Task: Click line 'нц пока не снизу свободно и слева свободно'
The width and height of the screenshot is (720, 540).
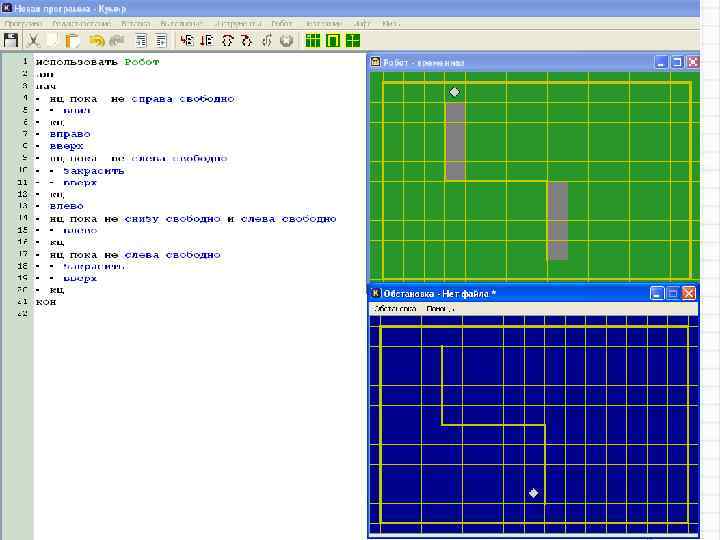Action: tap(193, 219)
